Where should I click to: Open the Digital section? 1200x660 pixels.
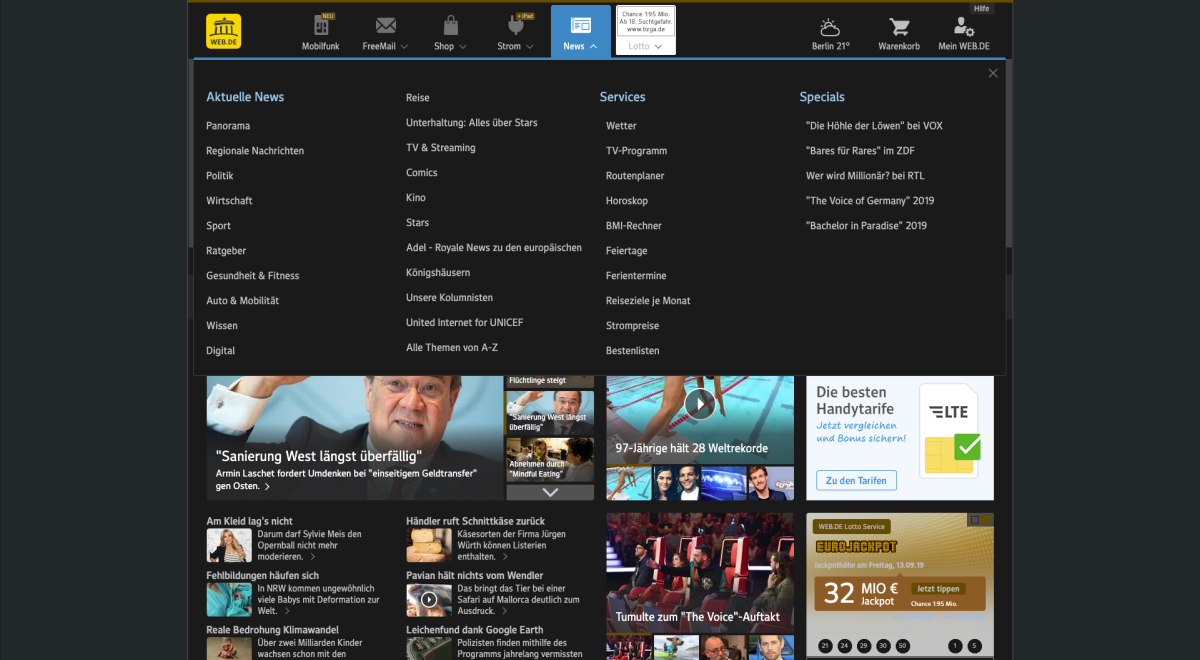pos(221,351)
